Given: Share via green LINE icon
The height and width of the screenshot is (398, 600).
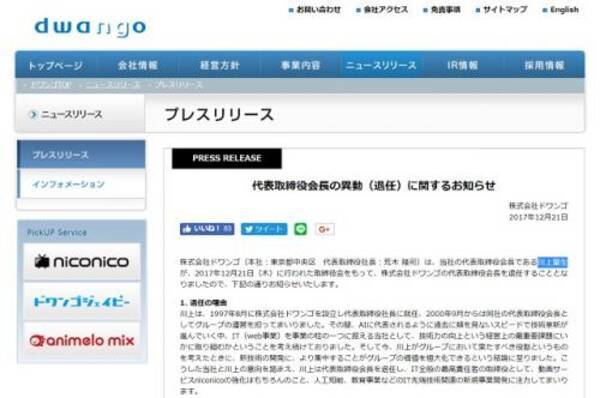Looking at the screenshot, I should point(301,229).
